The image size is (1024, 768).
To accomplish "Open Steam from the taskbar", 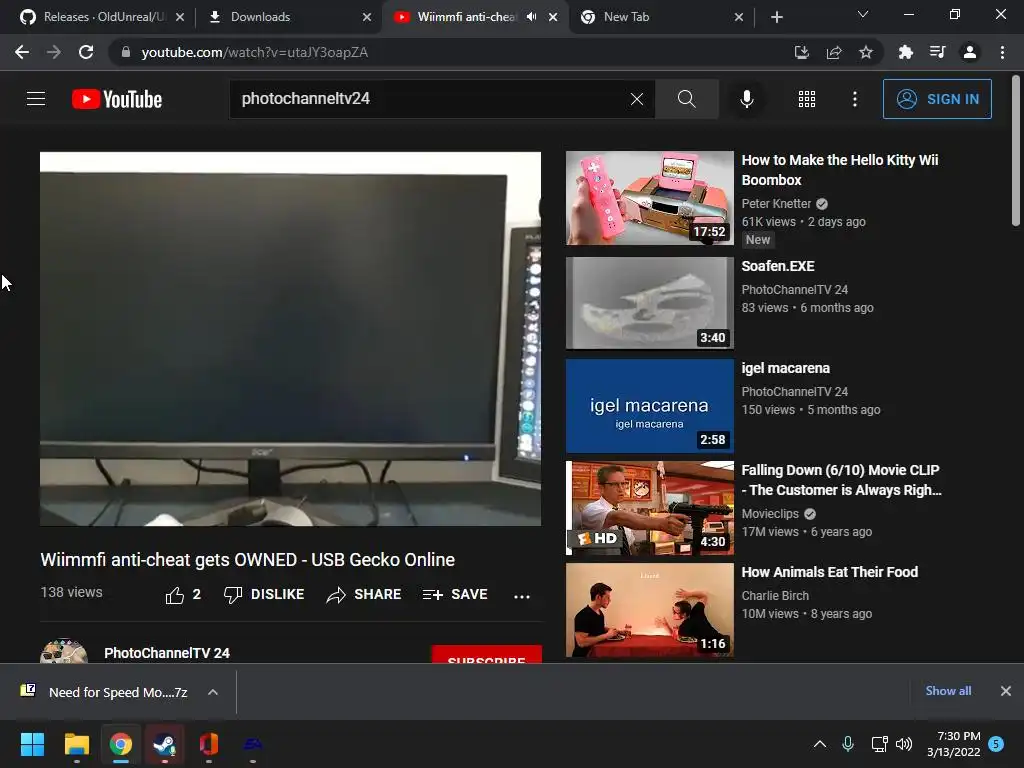I will pos(165,744).
